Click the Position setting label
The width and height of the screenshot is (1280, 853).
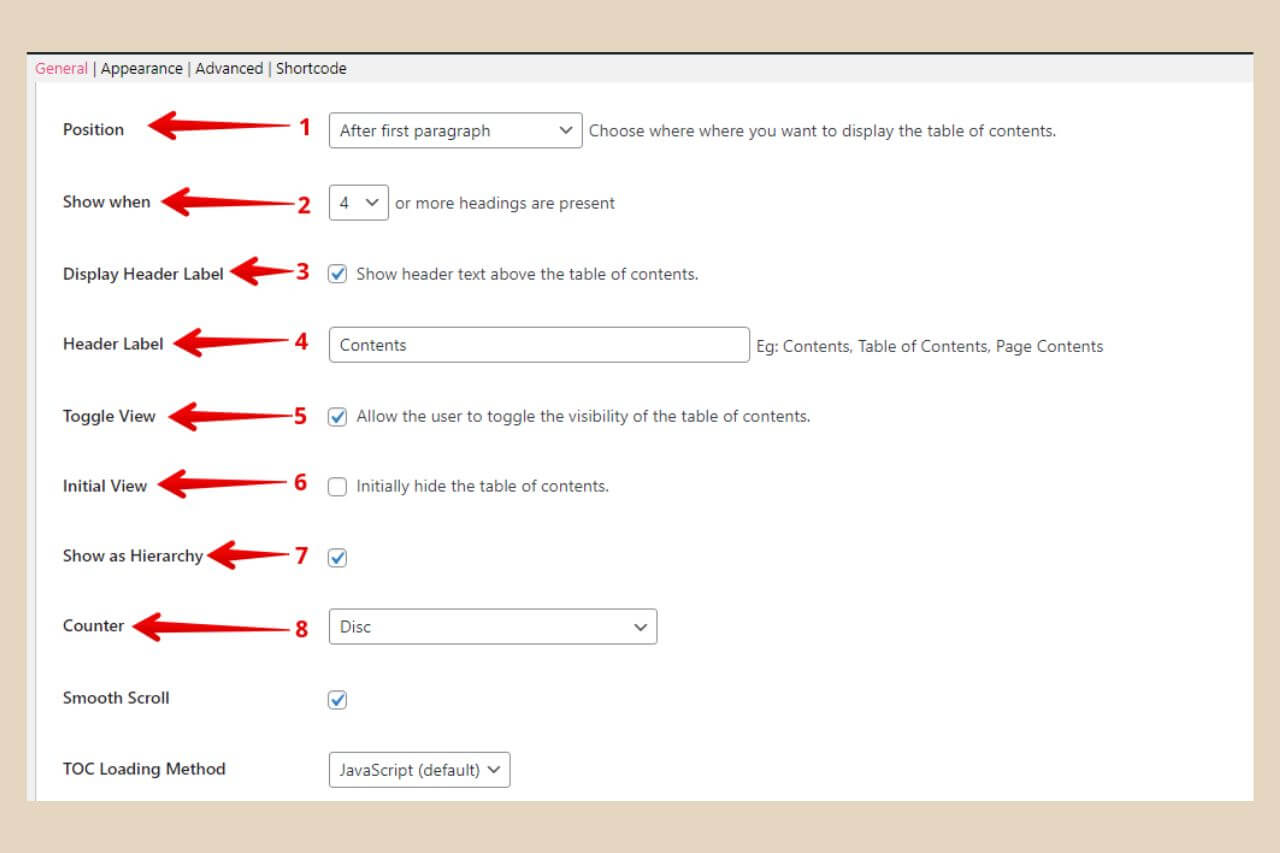[x=93, y=129]
